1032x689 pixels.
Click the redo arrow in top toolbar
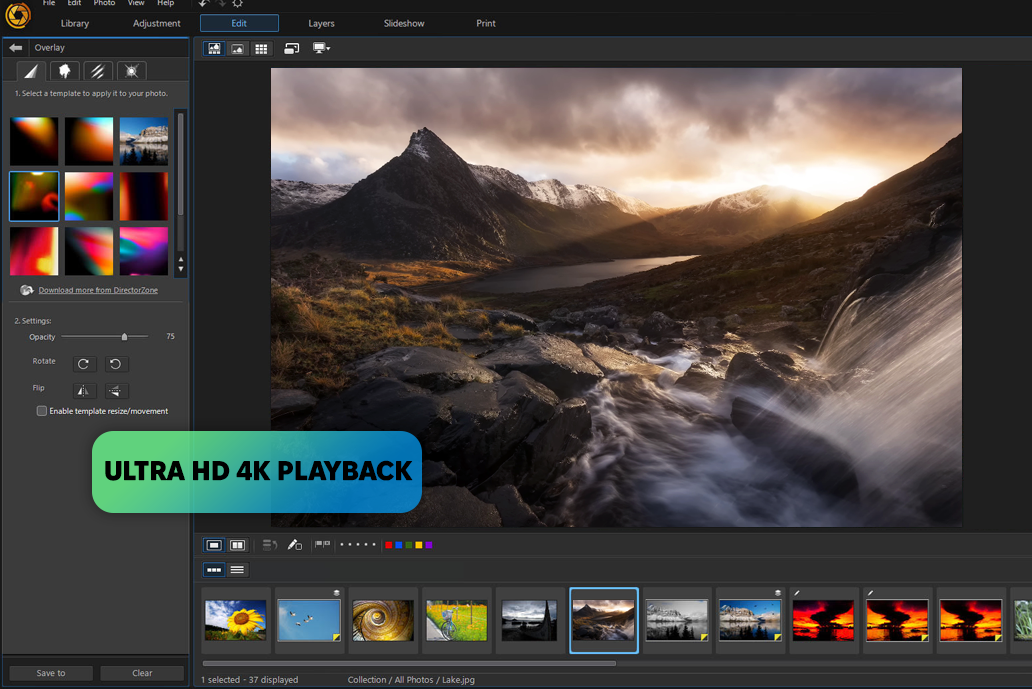coord(221,3)
